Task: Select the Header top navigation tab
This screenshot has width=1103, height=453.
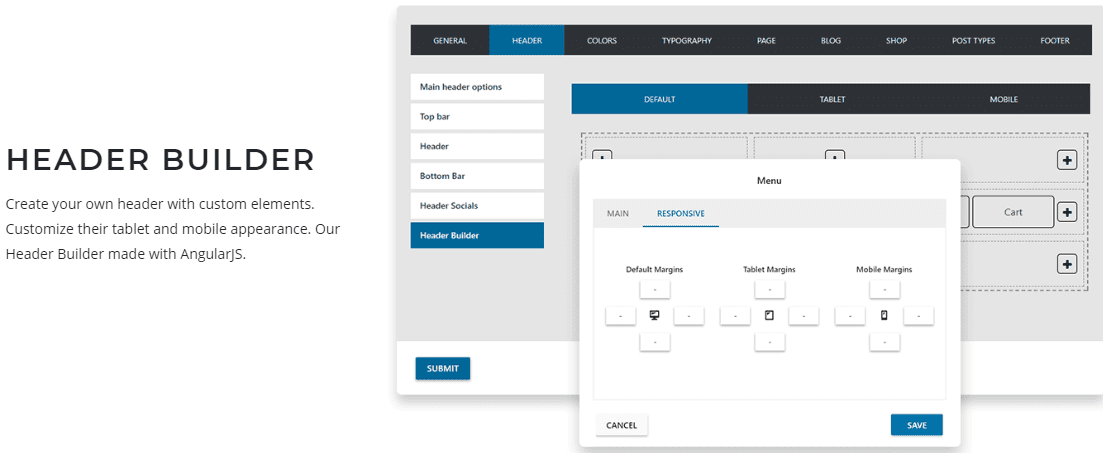Action: [x=527, y=41]
